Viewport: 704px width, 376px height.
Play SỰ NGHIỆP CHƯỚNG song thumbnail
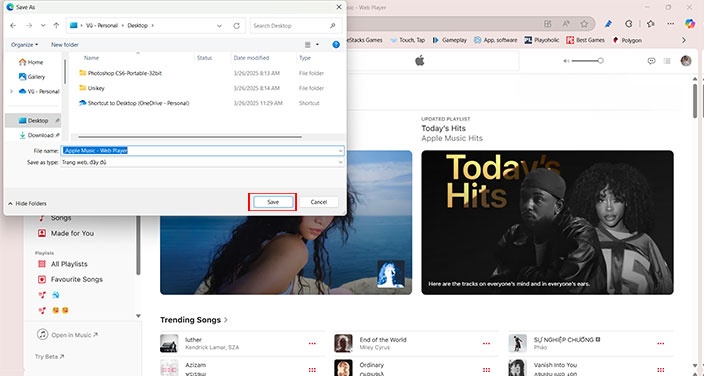point(517,343)
